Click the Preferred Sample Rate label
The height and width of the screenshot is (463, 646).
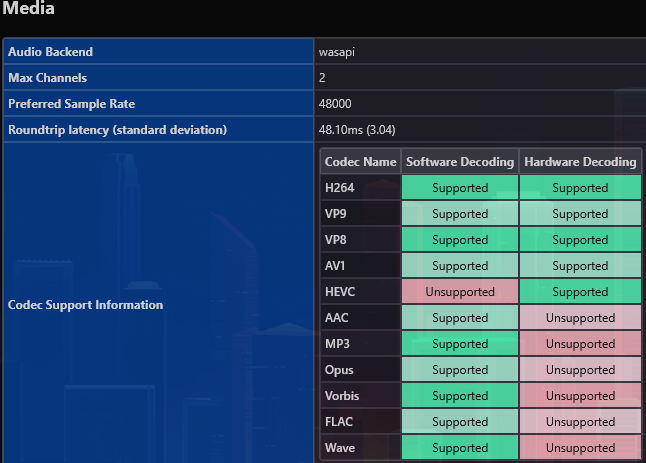click(x=71, y=103)
